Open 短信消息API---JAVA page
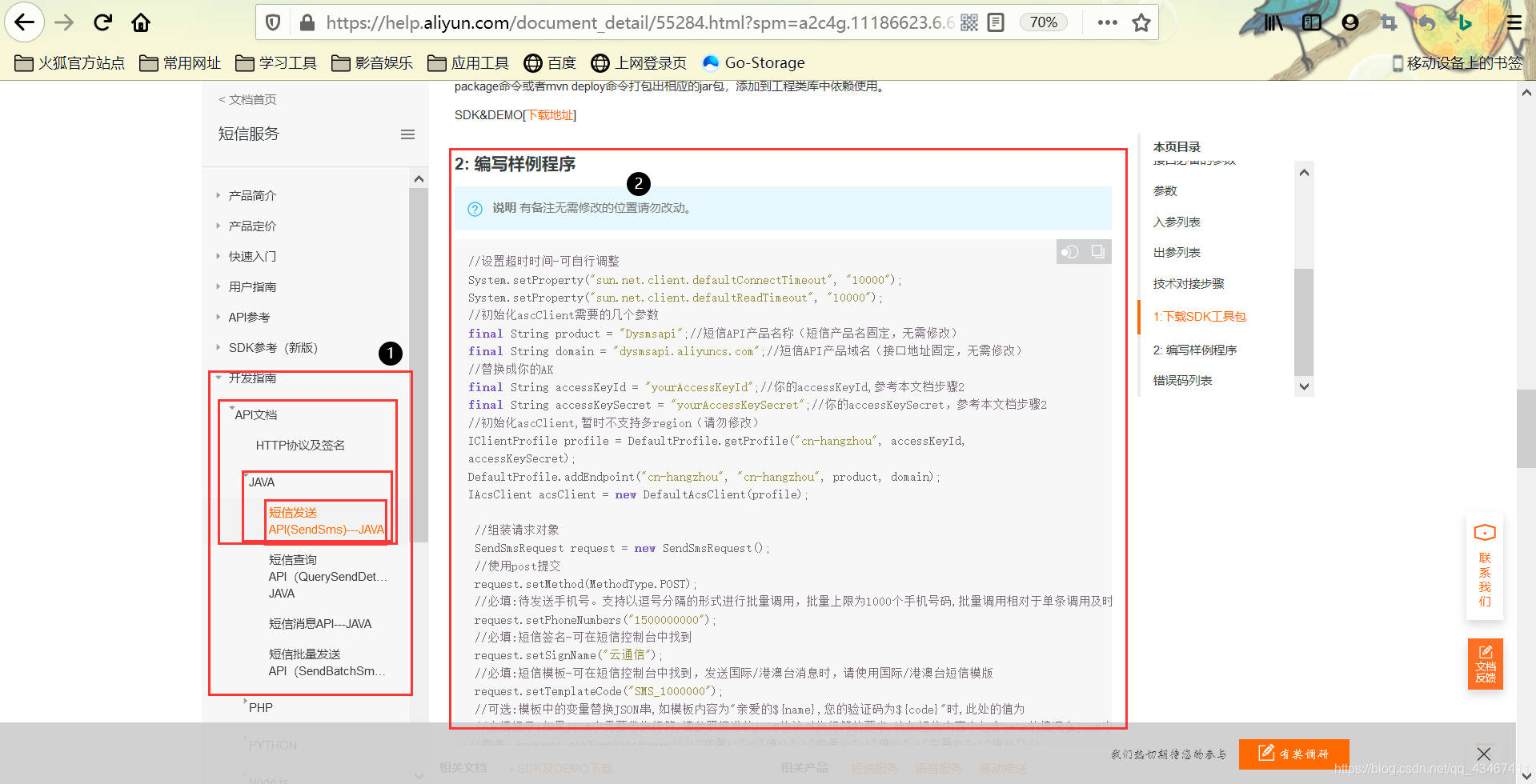The width and height of the screenshot is (1536, 784). point(320,623)
